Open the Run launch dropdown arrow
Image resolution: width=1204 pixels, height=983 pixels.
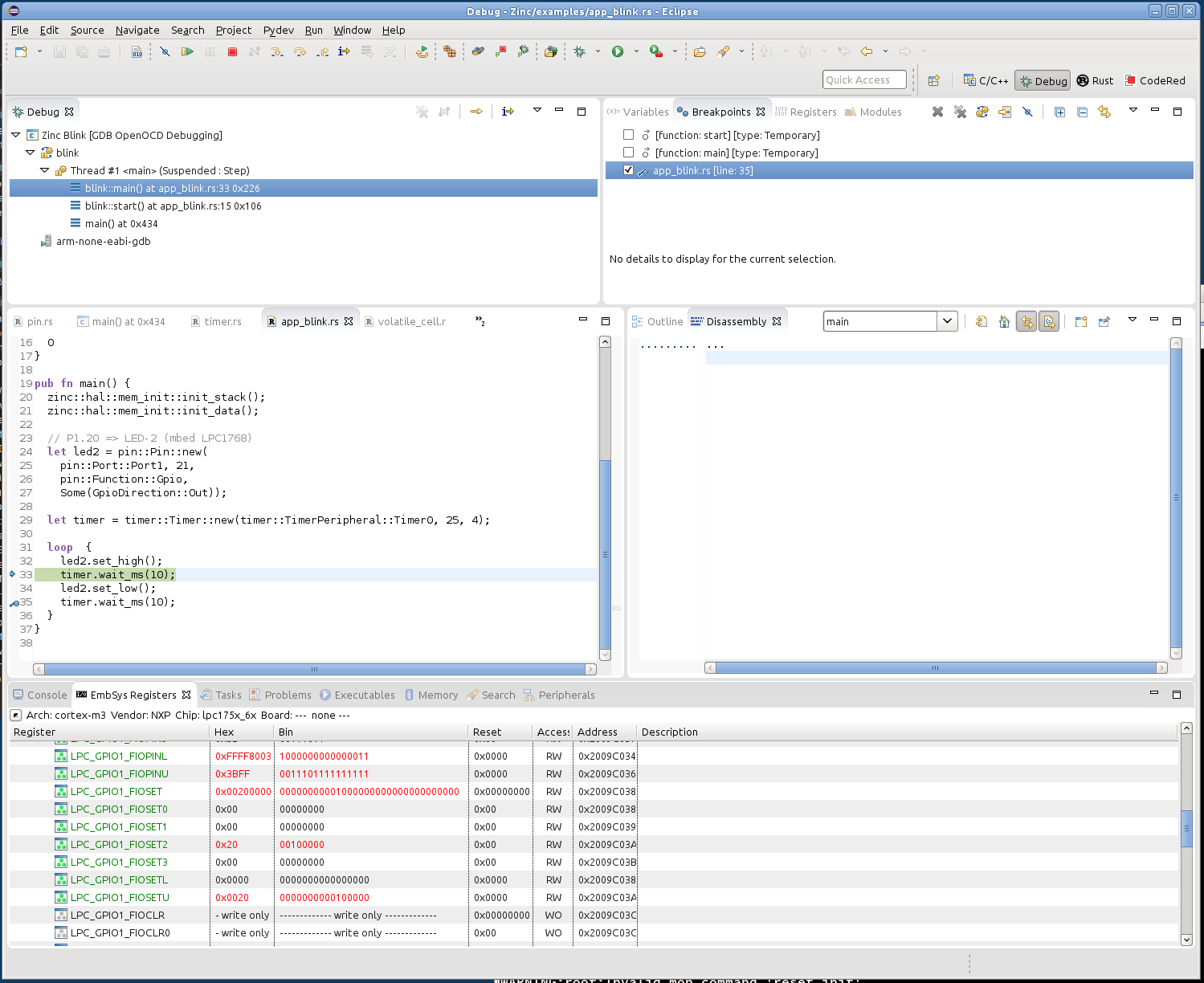pyautogui.click(x=636, y=51)
